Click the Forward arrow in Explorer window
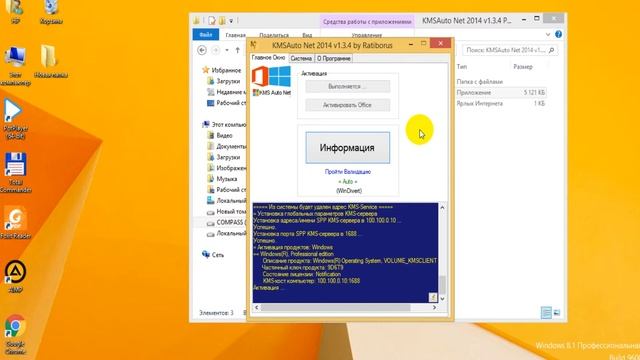Viewport: 640px width, 360px height. [216, 50]
